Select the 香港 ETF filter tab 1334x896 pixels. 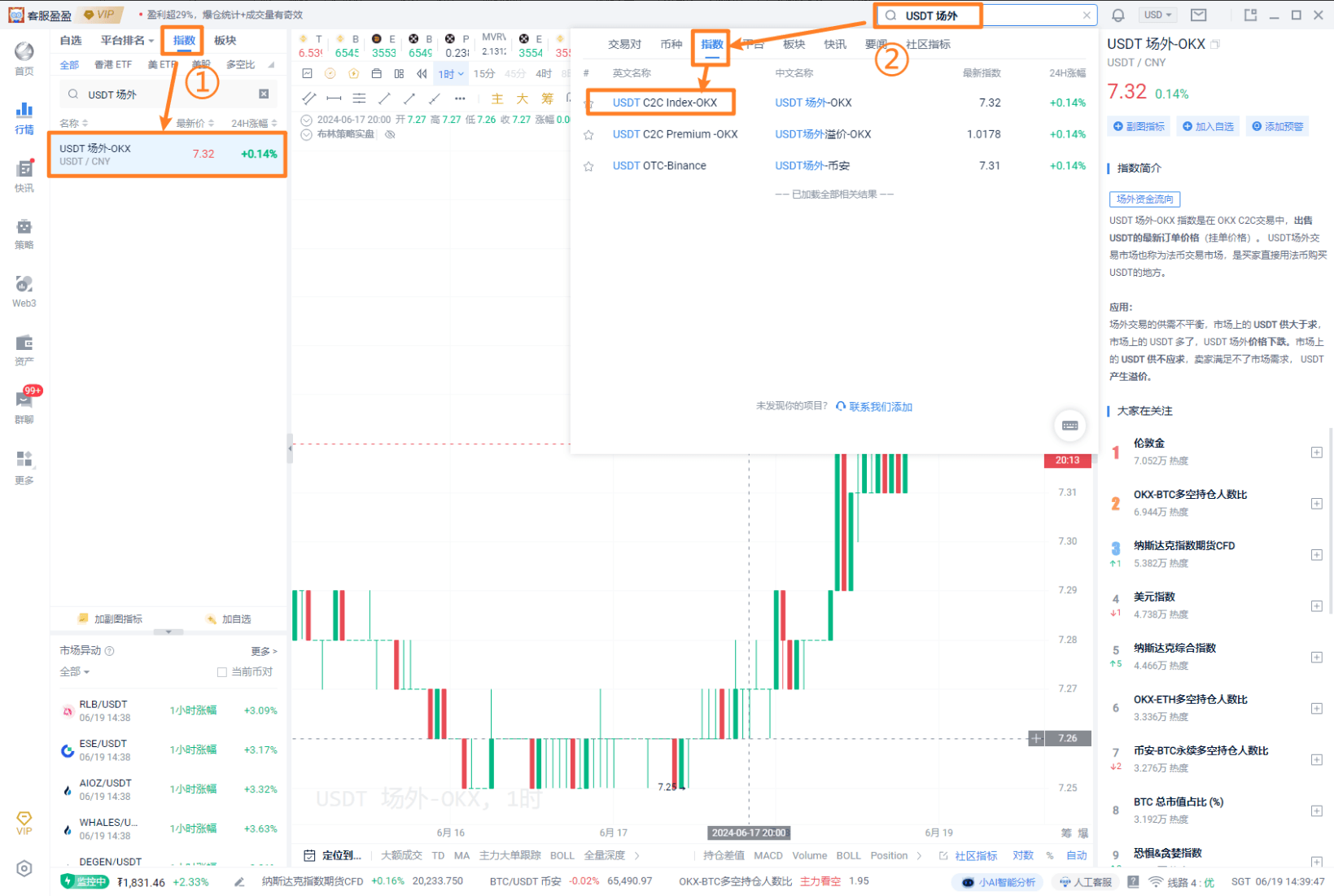[113, 65]
